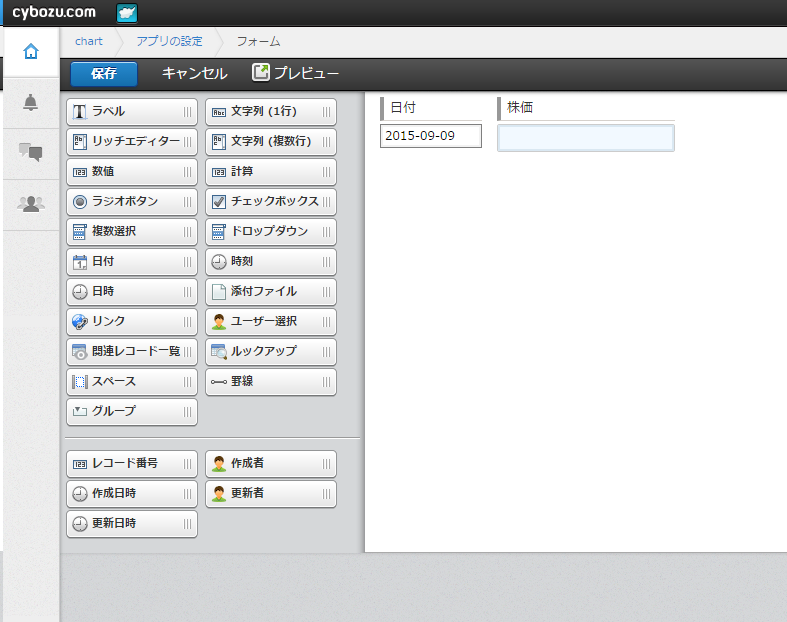Open the プレビュー preview

point(296,73)
